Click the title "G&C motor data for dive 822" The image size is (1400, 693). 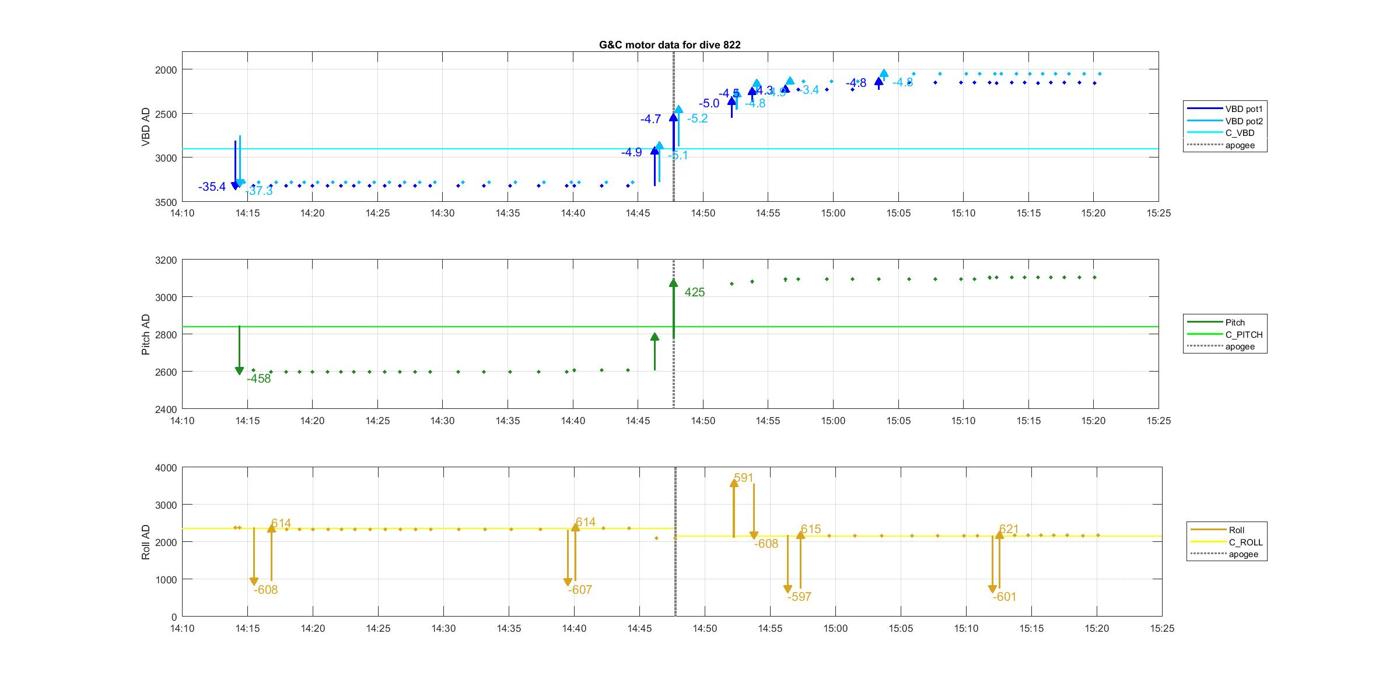(670, 44)
